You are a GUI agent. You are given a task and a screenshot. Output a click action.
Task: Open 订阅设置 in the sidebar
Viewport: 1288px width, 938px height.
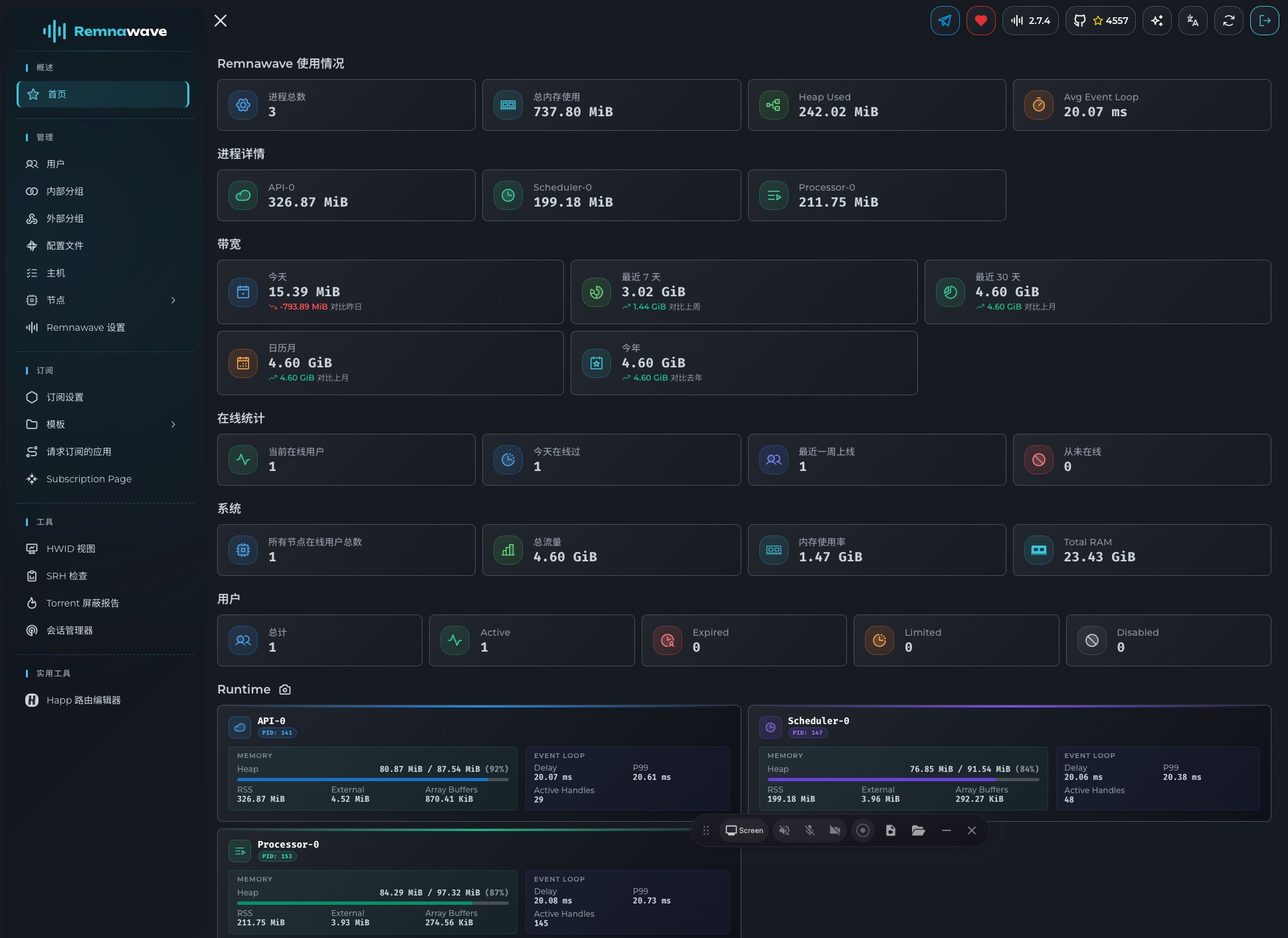[103, 397]
